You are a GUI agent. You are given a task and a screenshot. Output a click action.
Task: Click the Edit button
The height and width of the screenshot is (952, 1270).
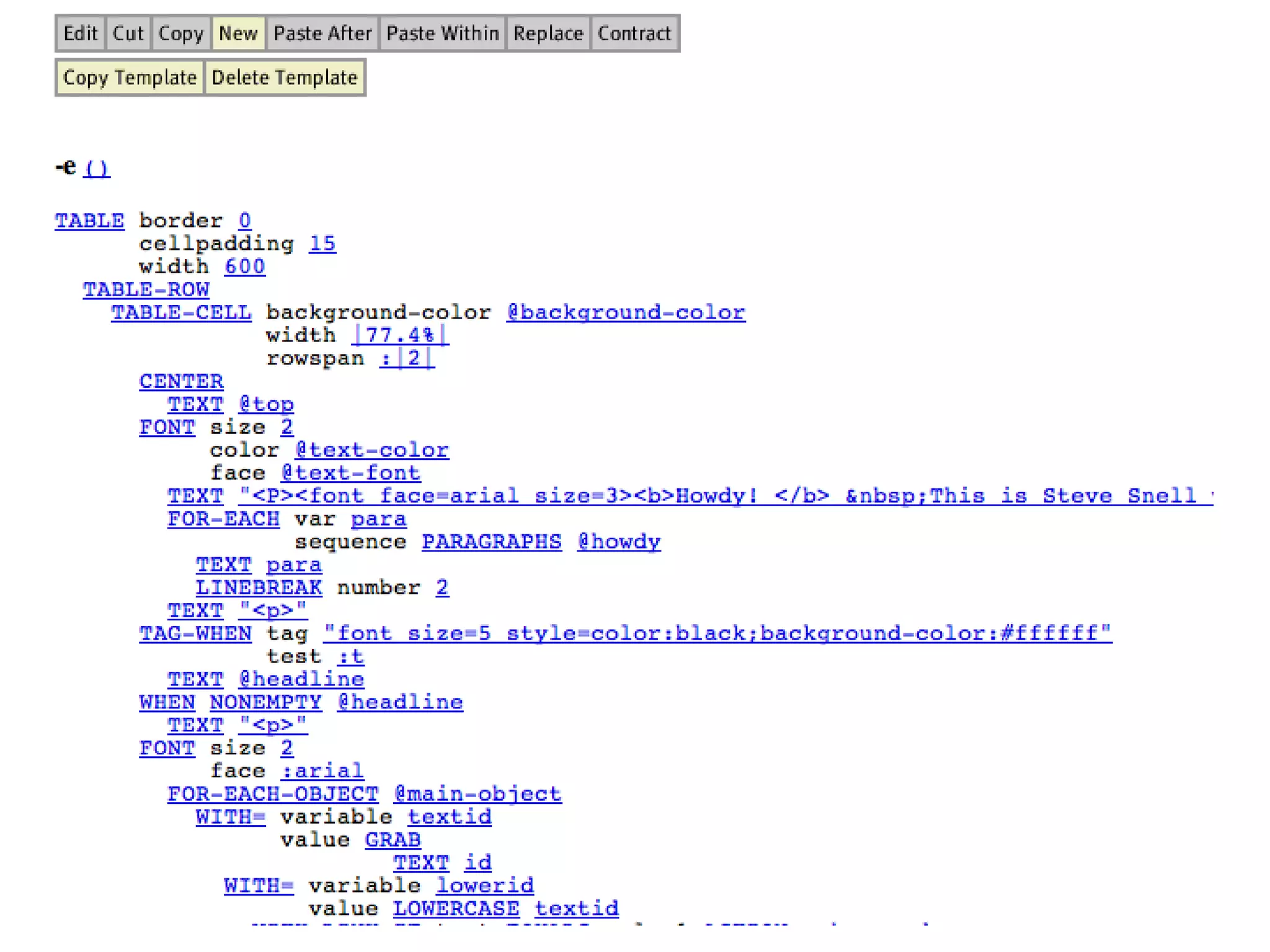click(80, 33)
